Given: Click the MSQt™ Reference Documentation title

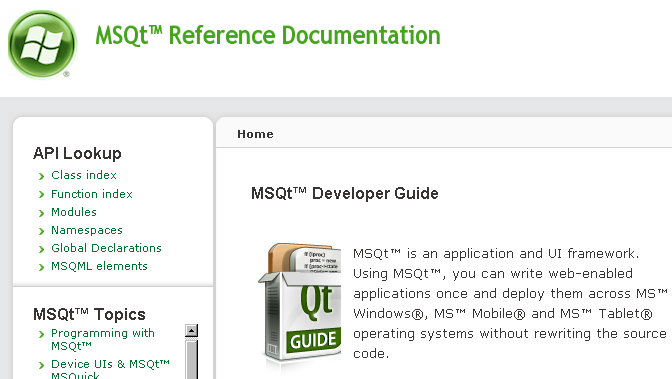Looking at the screenshot, I should pyautogui.click(x=268, y=35).
